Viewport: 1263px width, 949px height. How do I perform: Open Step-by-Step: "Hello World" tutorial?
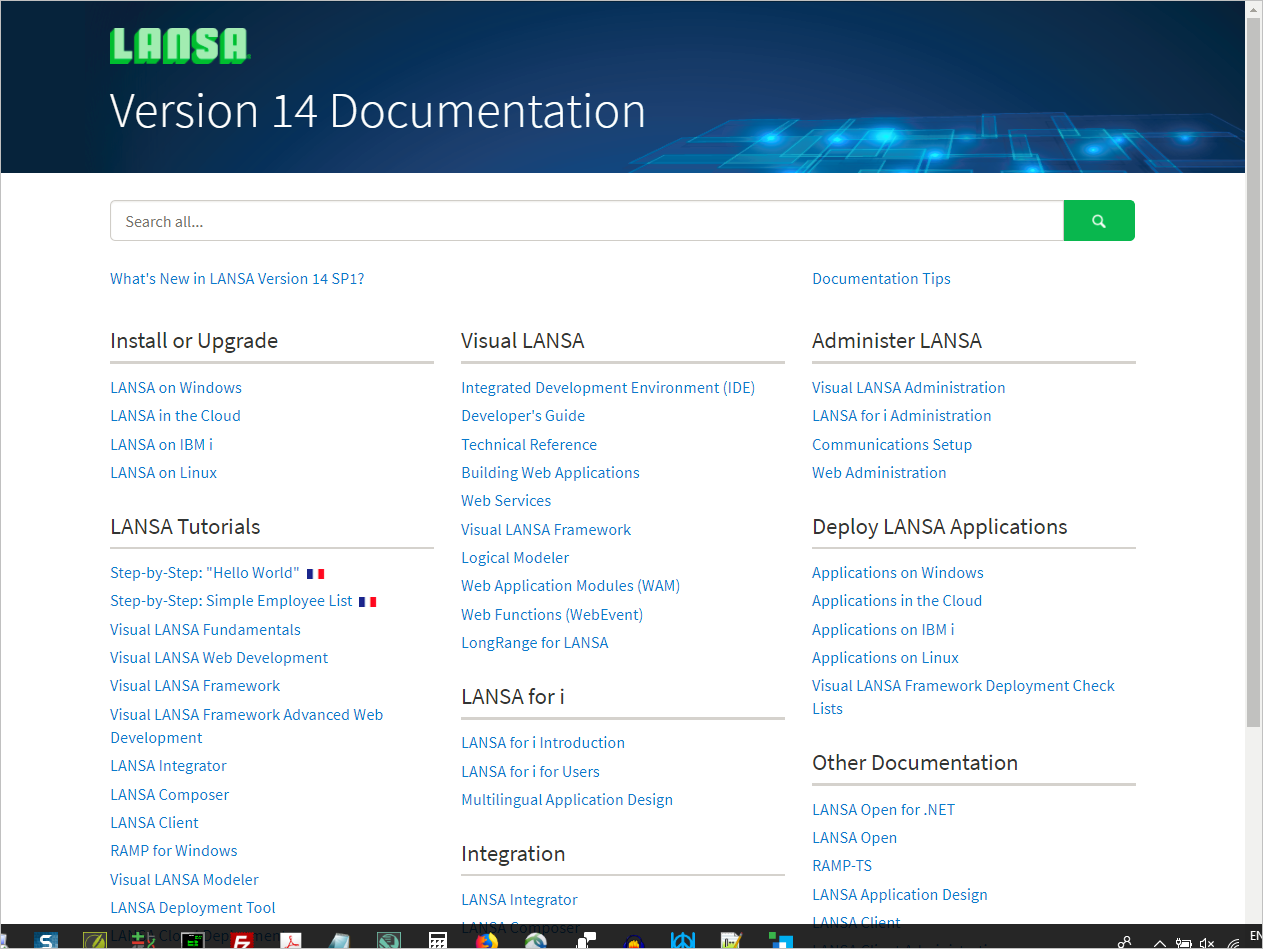click(x=205, y=573)
